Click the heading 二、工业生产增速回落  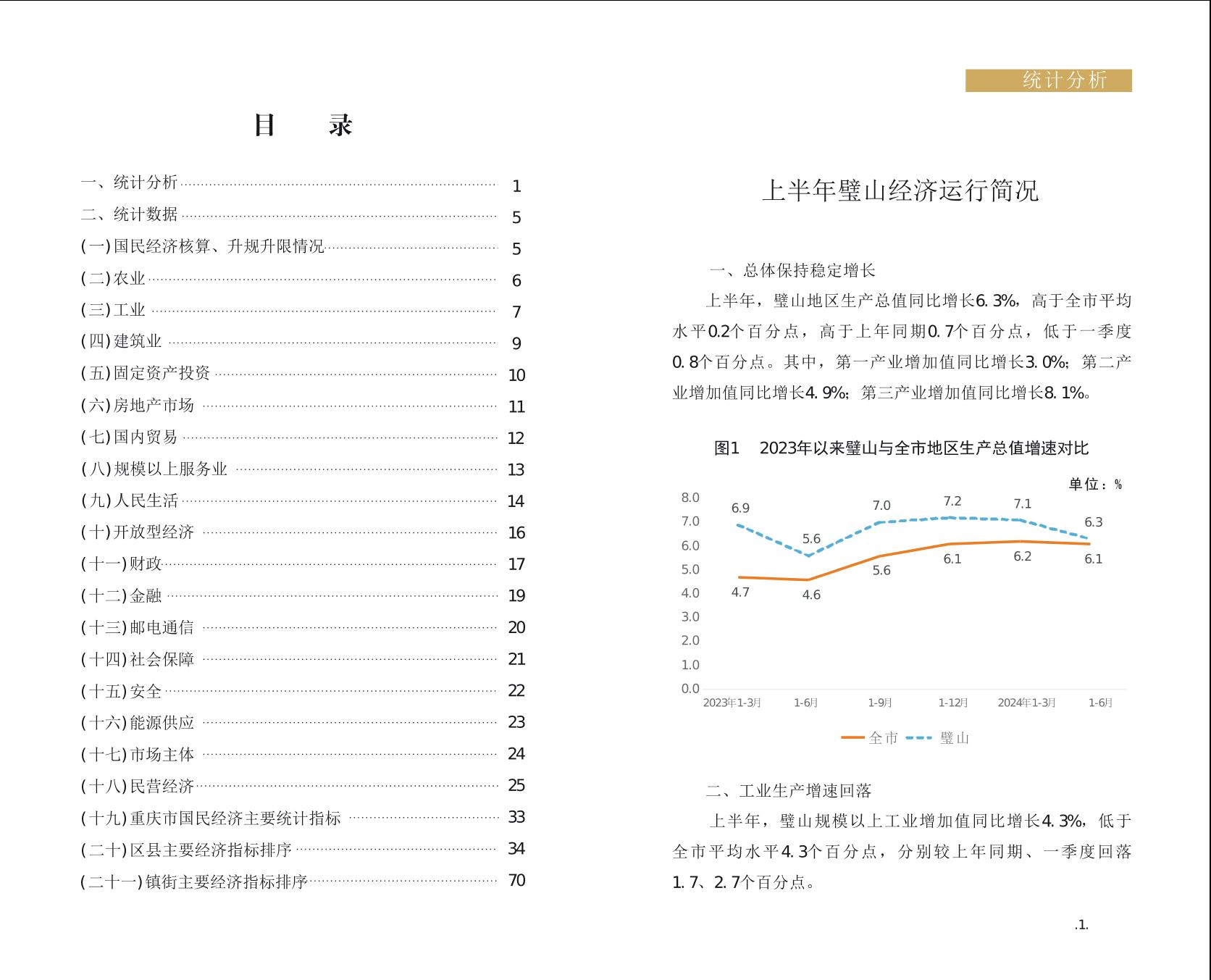(x=789, y=790)
